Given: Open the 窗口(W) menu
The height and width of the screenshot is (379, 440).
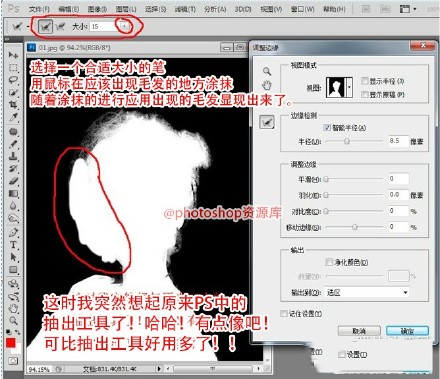Looking at the screenshot, I should [x=302, y=9].
